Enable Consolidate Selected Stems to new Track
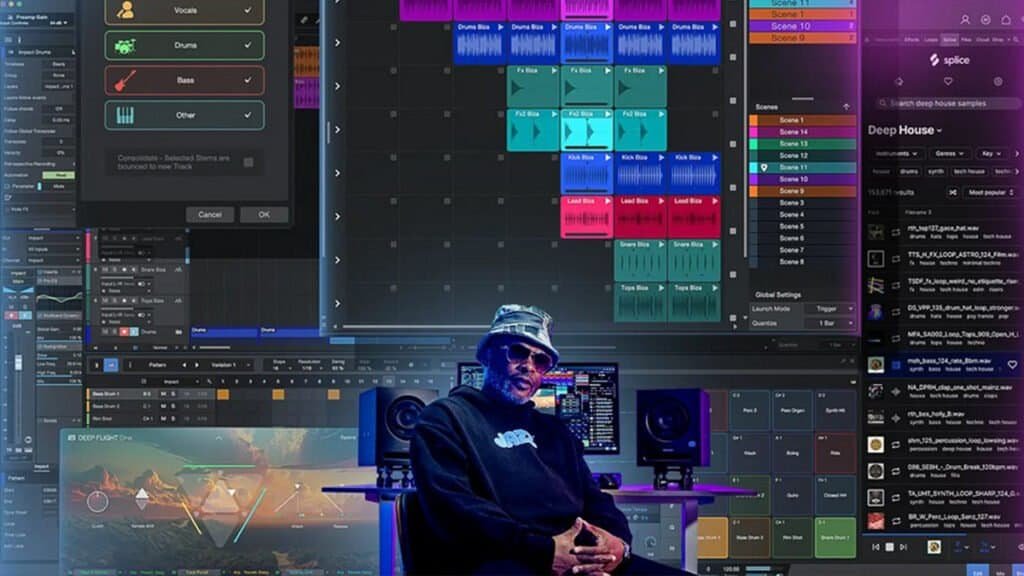 pyautogui.click(x=247, y=160)
